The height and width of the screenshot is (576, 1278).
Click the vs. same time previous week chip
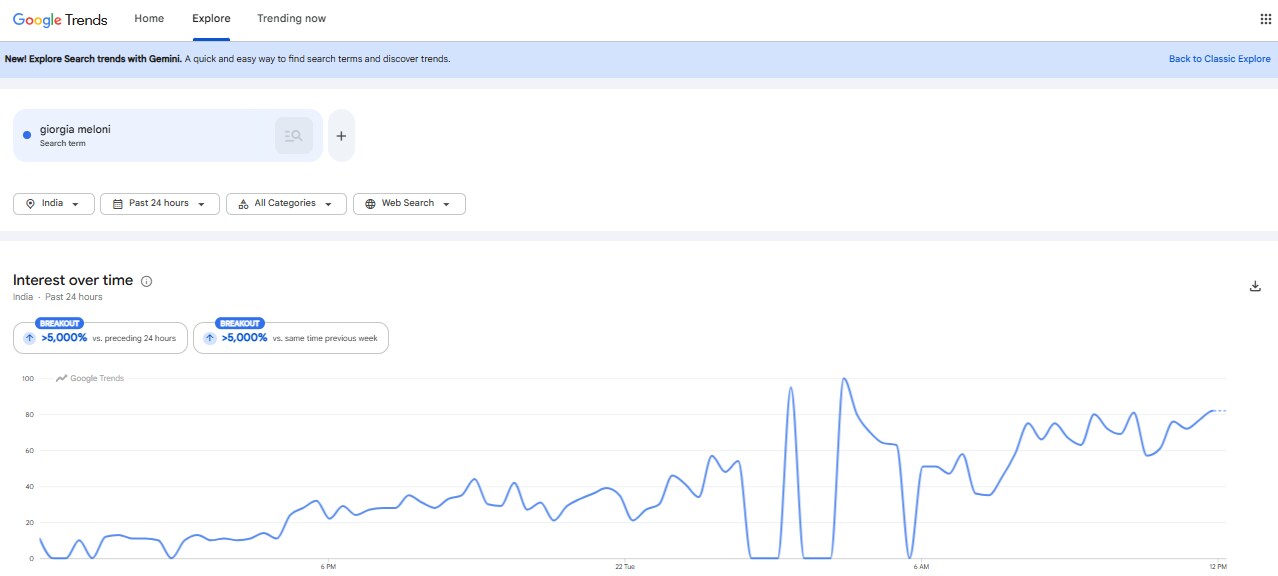tap(291, 338)
